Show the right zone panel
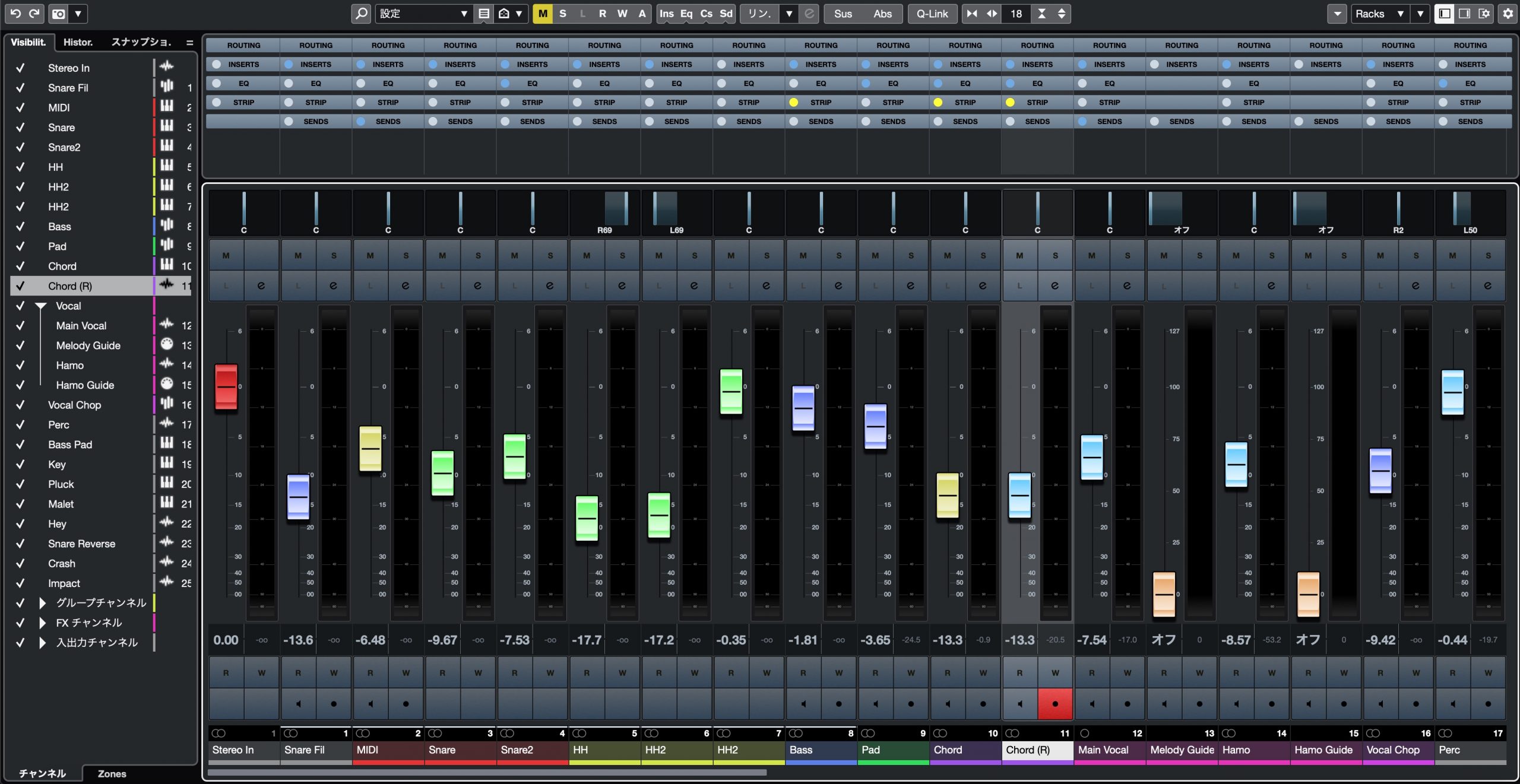The height and width of the screenshot is (784, 1520). (1464, 13)
